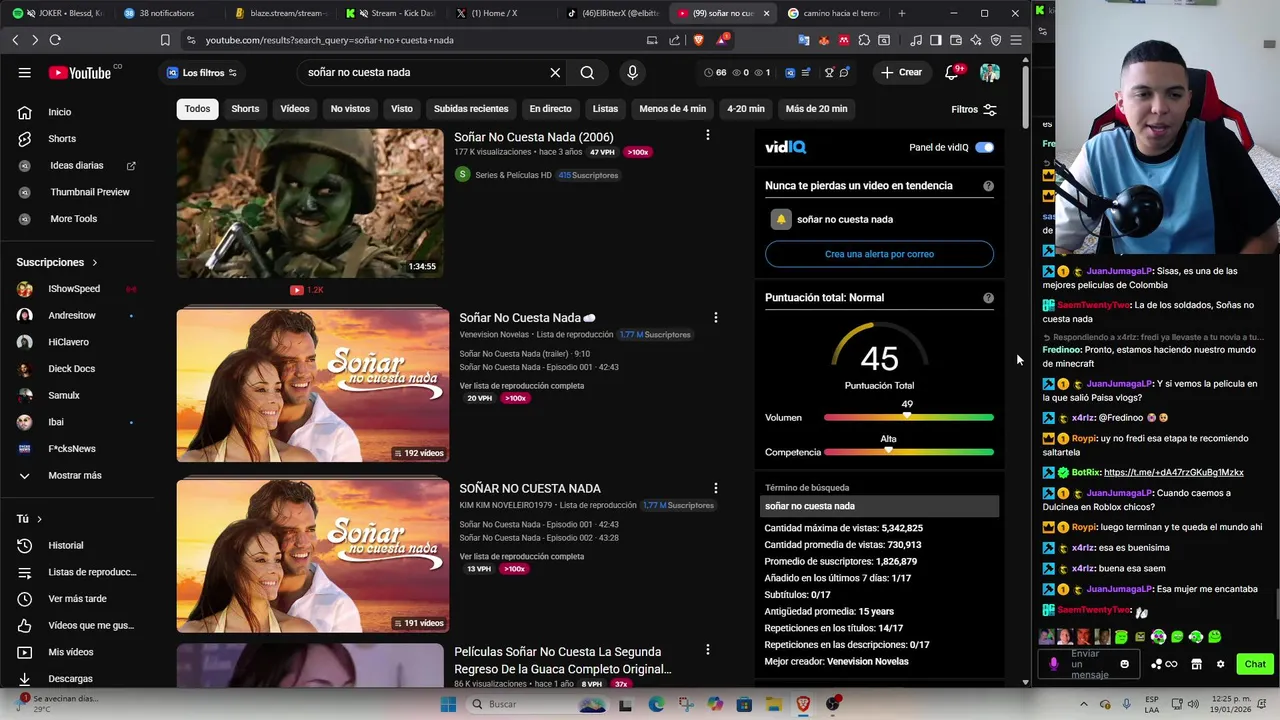Reload the page
Screen dimensions: 1280x720
55,40
